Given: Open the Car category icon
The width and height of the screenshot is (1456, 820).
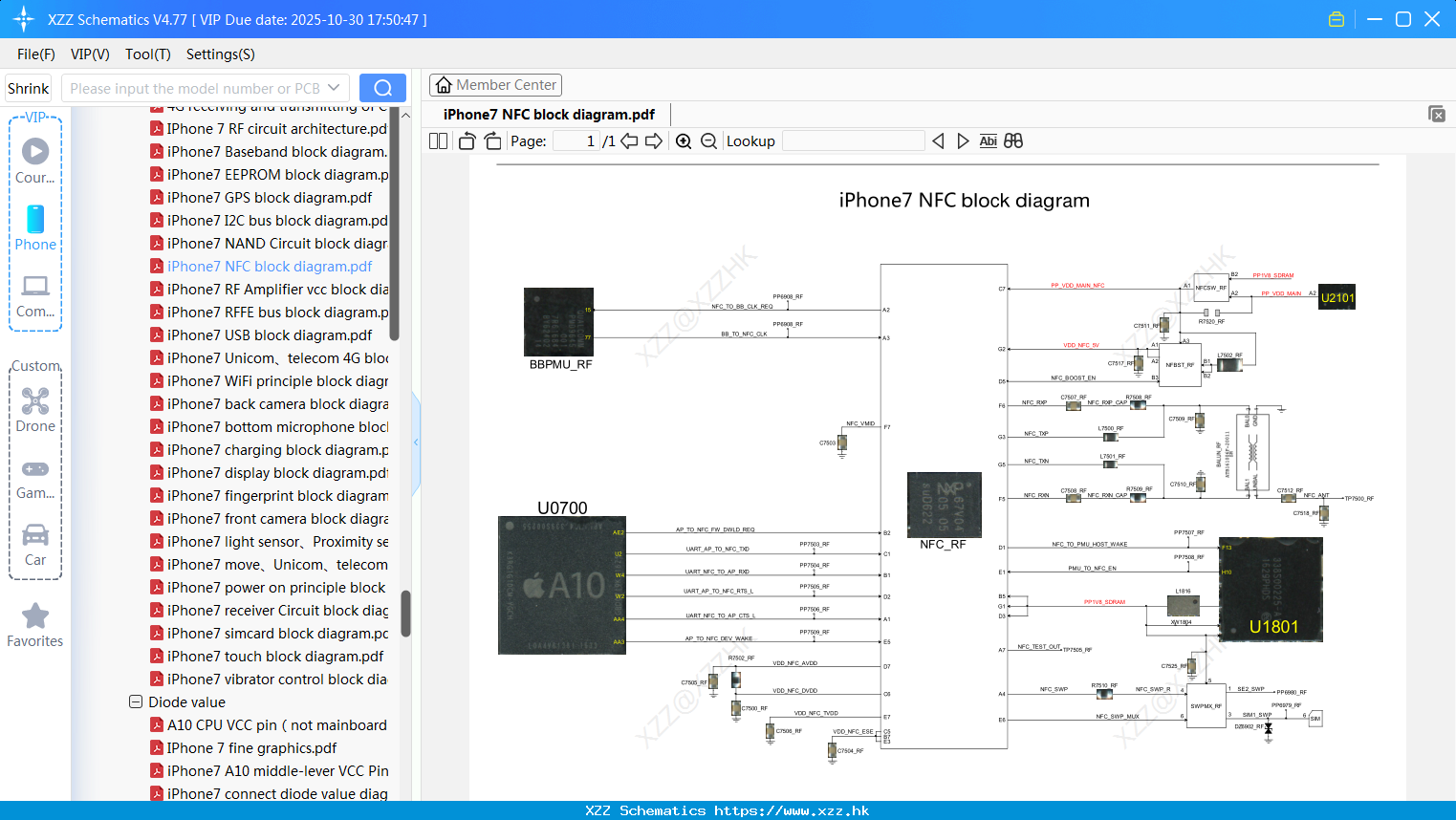Looking at the screenshot, I should 35,545.
